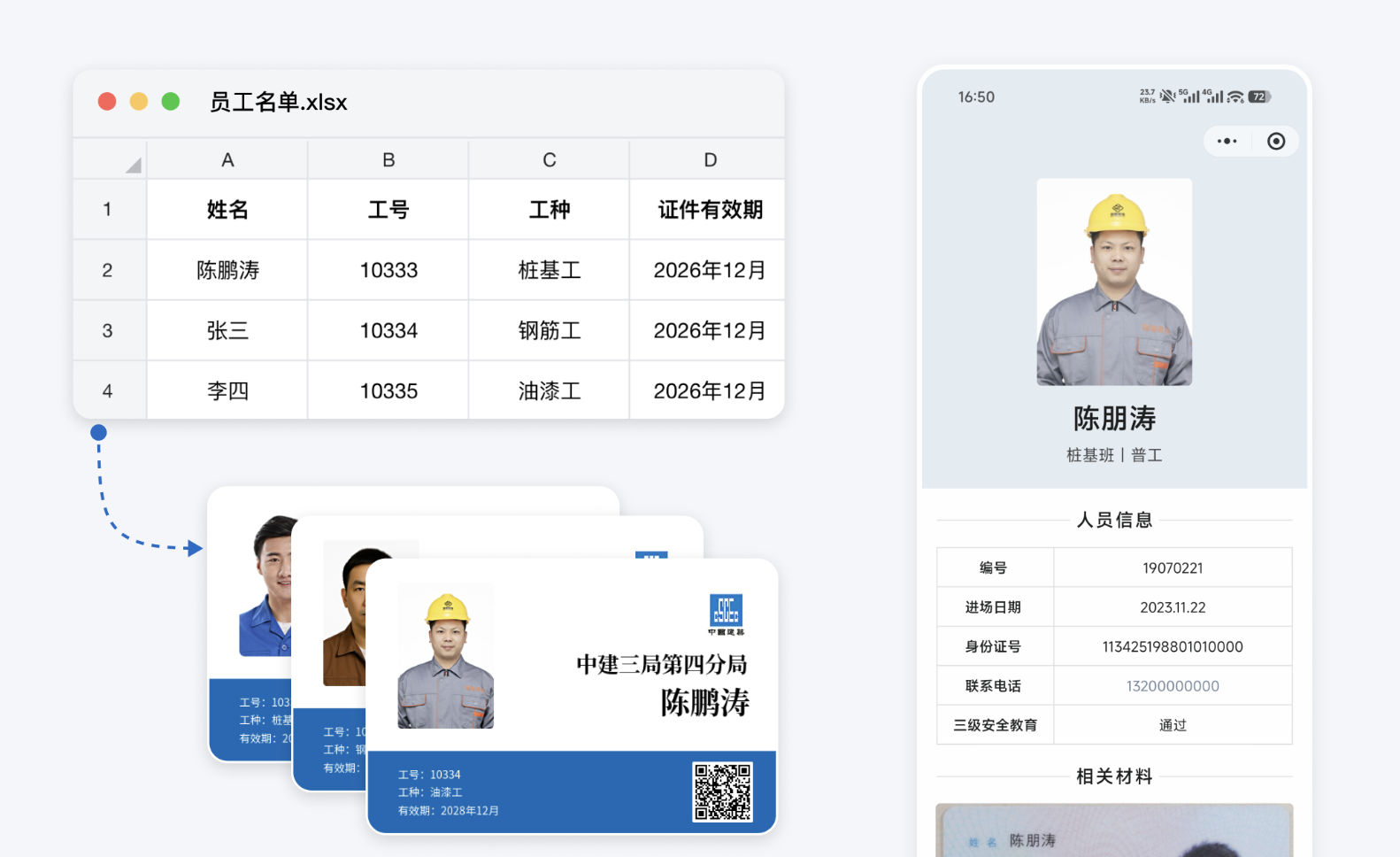Viewport: 1400px width, 857px height.
Task: Tap the worker portrait photo on phone
Action: coord(1114,282)
